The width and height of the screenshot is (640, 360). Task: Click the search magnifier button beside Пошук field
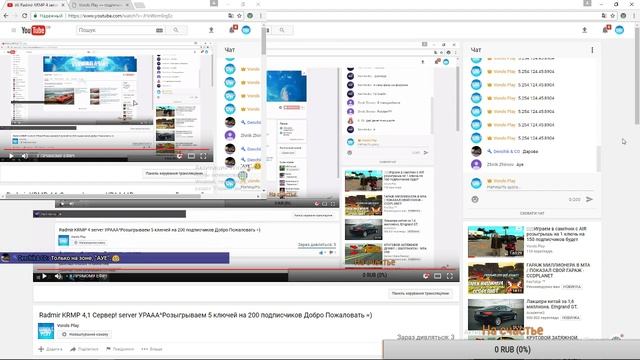pos(176,30)
